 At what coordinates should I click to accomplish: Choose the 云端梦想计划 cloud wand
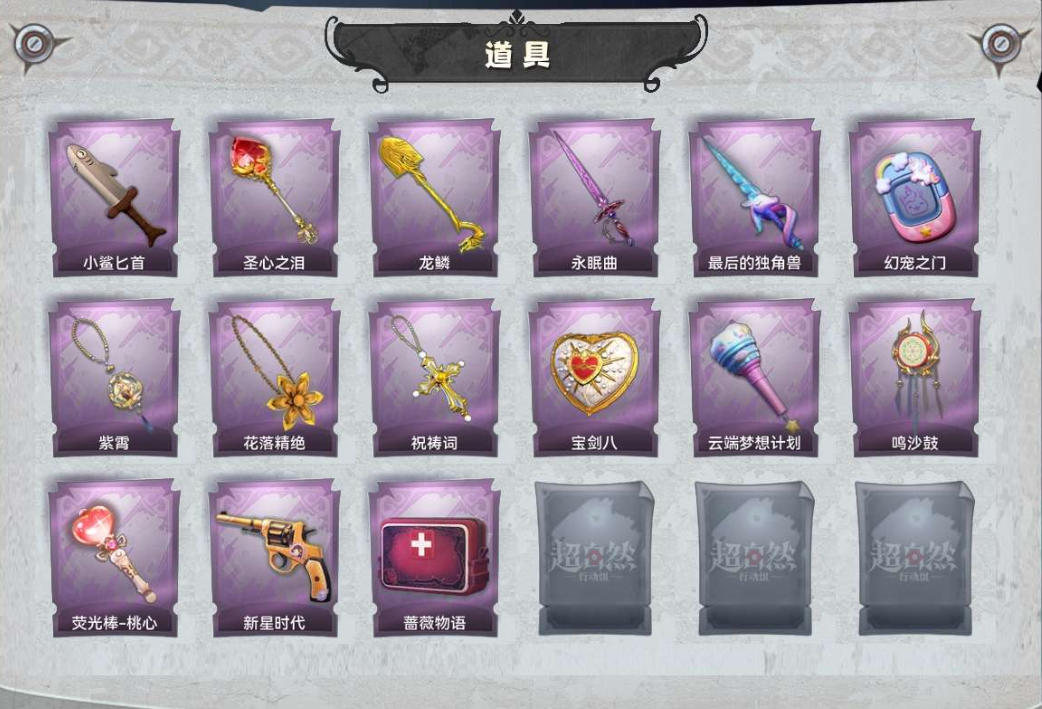tap(754, 377)
